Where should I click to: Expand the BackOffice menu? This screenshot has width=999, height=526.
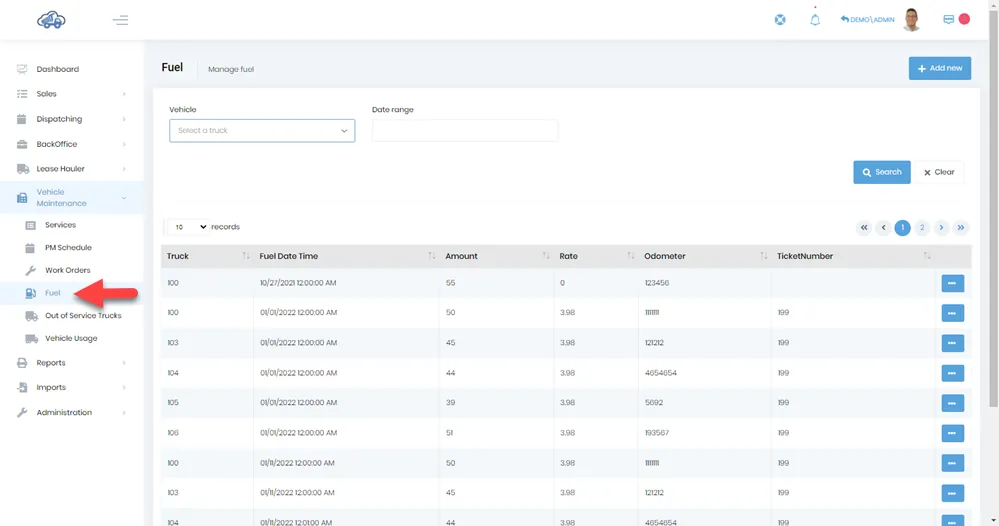click(71, 144)
